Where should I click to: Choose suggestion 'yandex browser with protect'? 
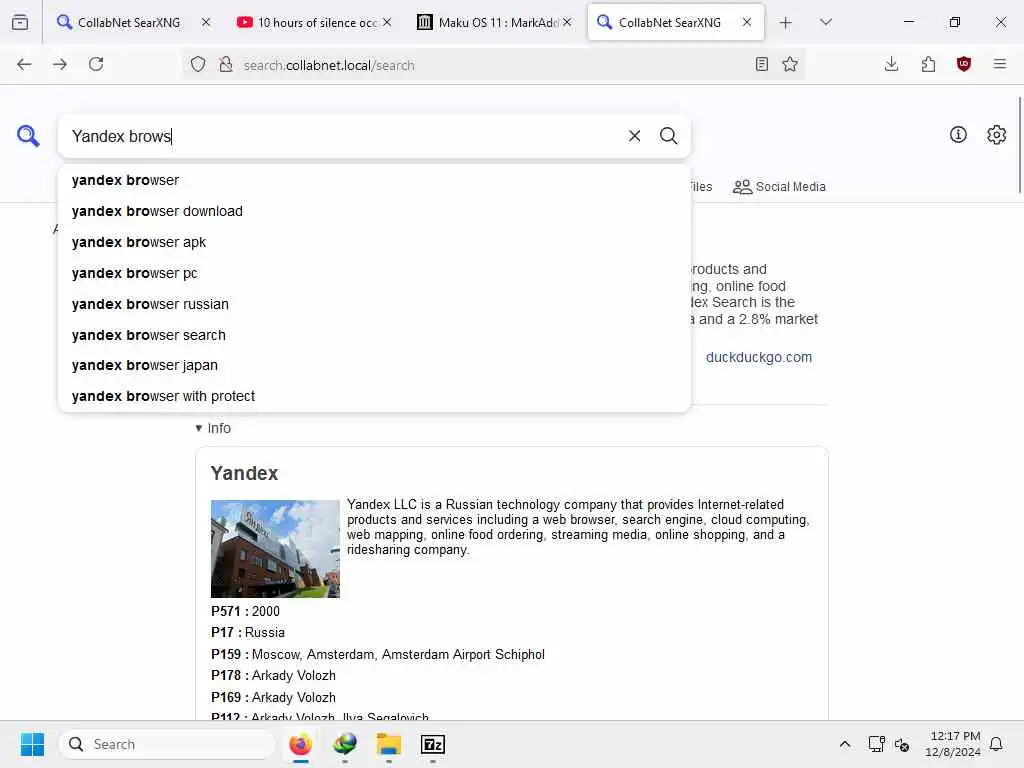(374, 396)
